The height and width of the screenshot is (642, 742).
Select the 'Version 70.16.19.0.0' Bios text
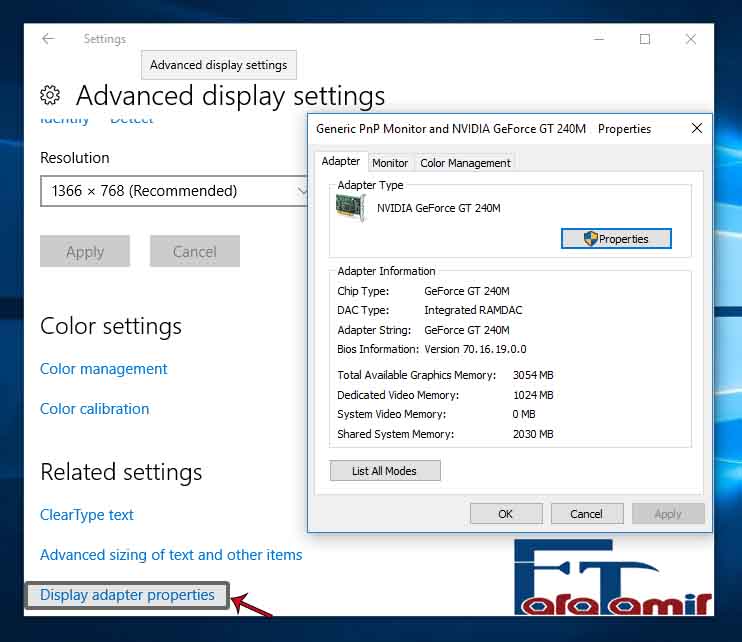tap(475, 349)
